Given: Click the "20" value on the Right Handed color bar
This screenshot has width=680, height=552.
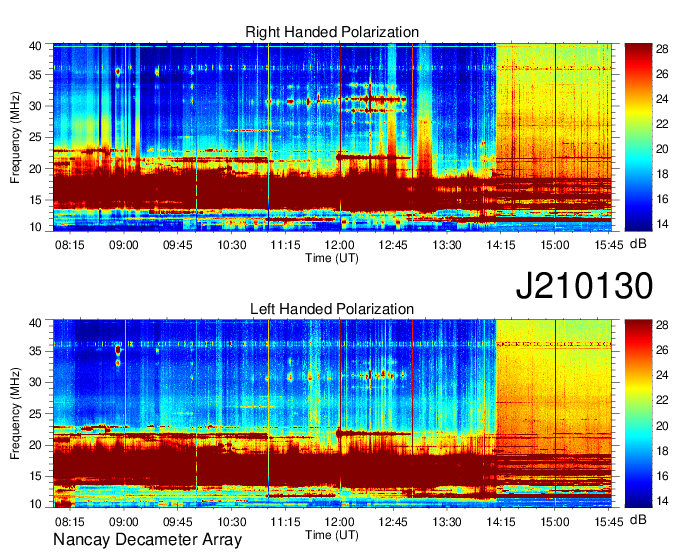Looking at the screenshot, I should click(x=662, y=149).
